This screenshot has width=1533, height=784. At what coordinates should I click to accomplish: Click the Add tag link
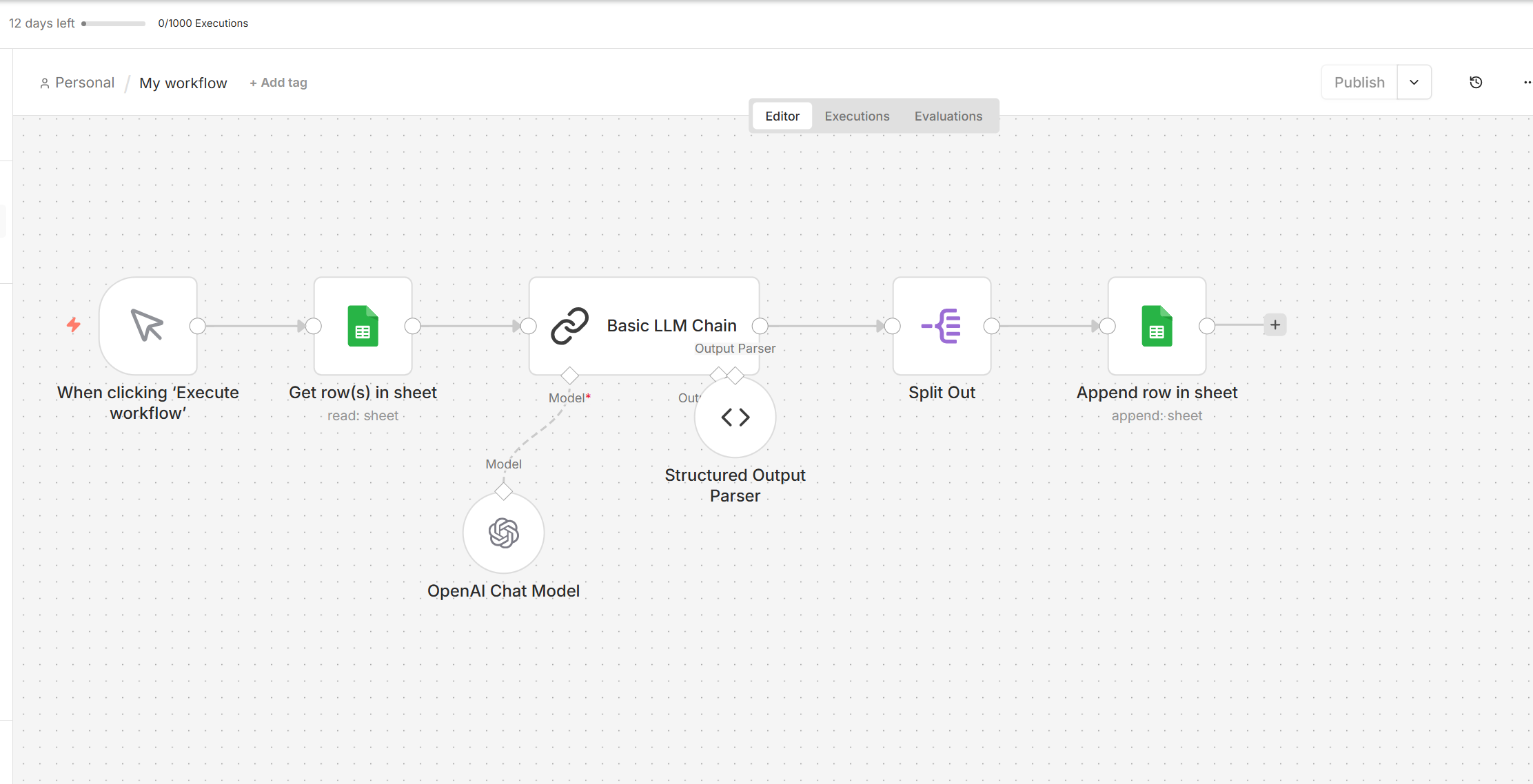(278, 83)
